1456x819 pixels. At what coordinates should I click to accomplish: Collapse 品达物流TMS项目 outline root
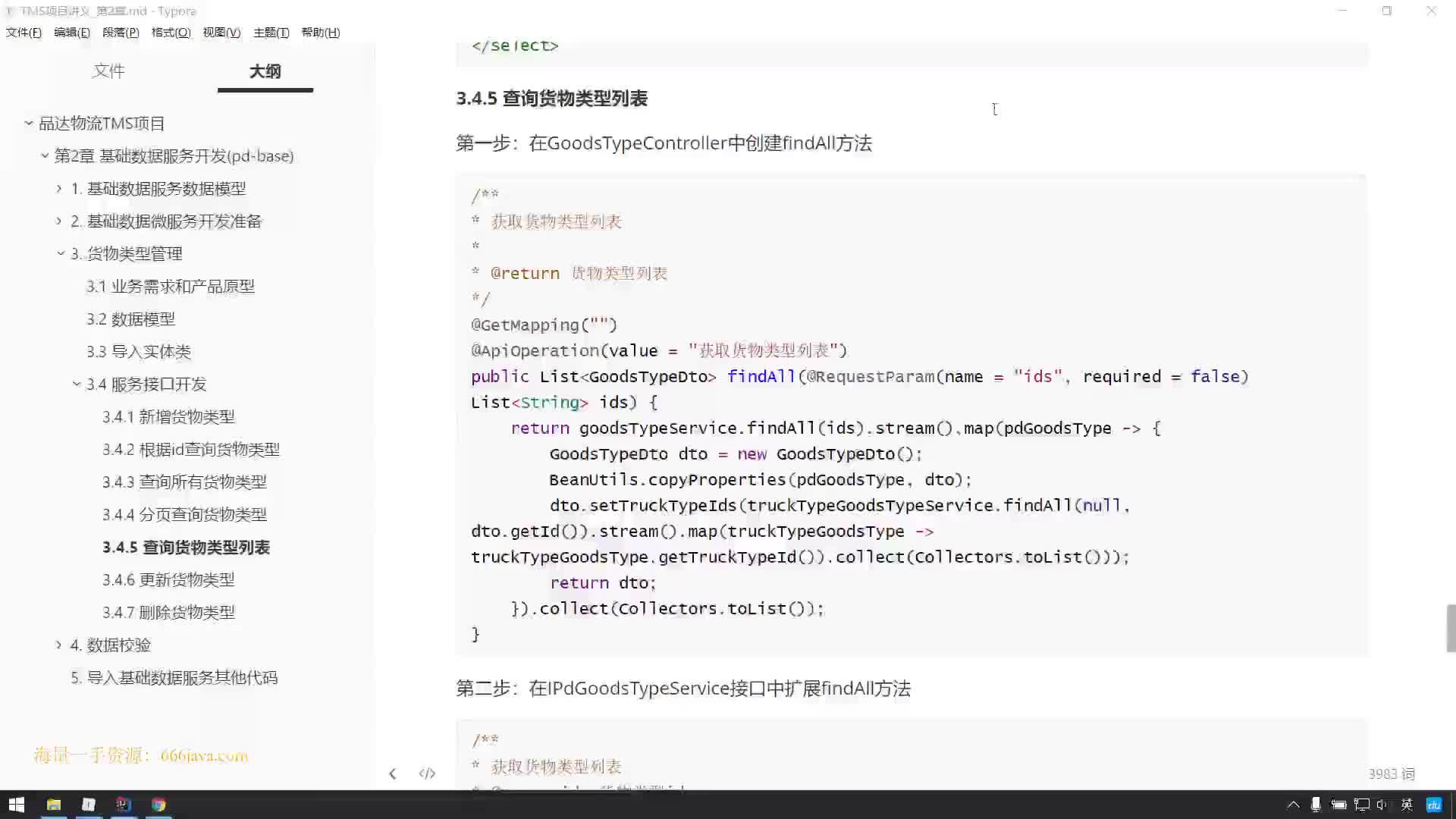coord(29,123)
